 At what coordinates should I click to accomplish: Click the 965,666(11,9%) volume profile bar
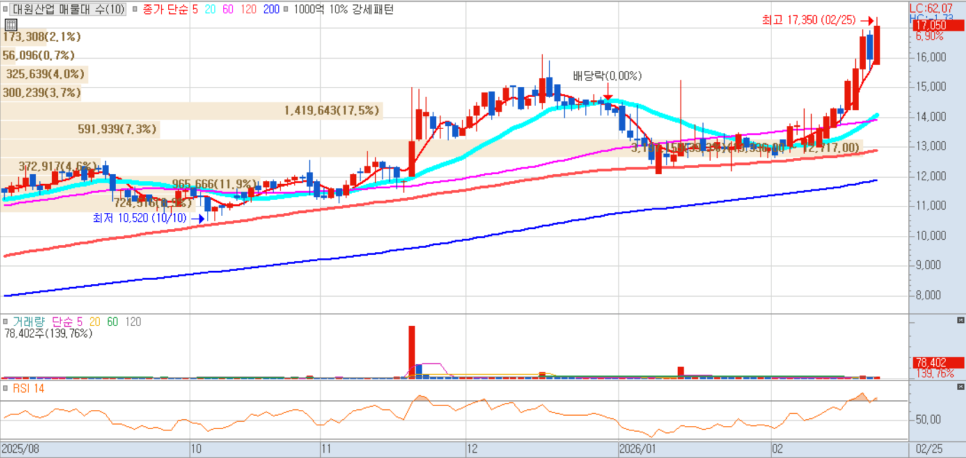pyautogui.click(x=131, y=184)
